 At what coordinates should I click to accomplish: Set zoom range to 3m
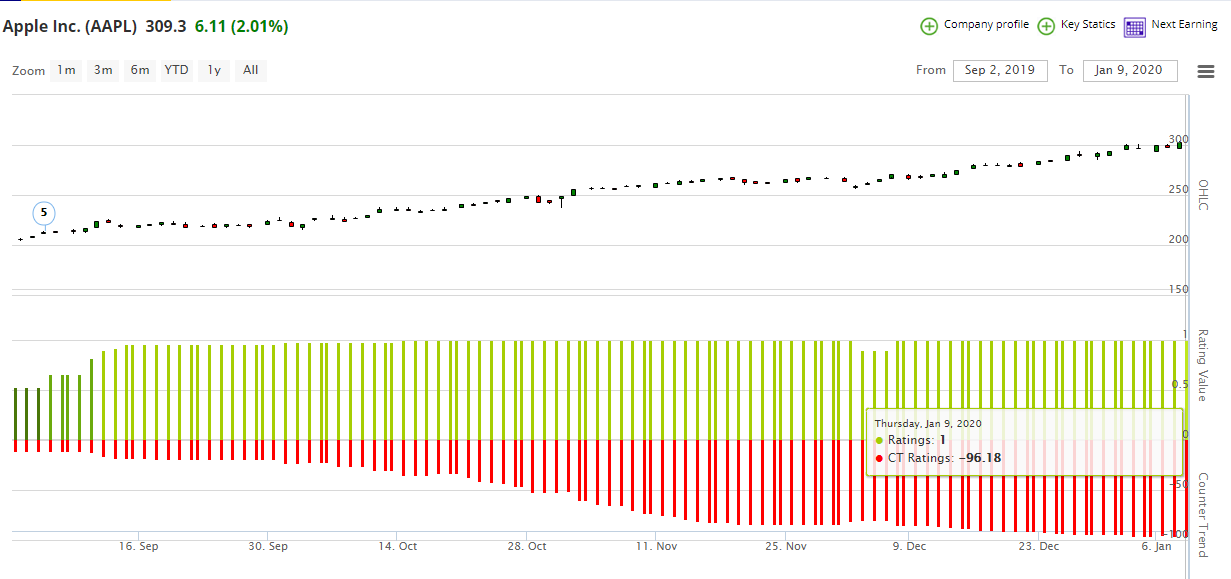point(103,70)
